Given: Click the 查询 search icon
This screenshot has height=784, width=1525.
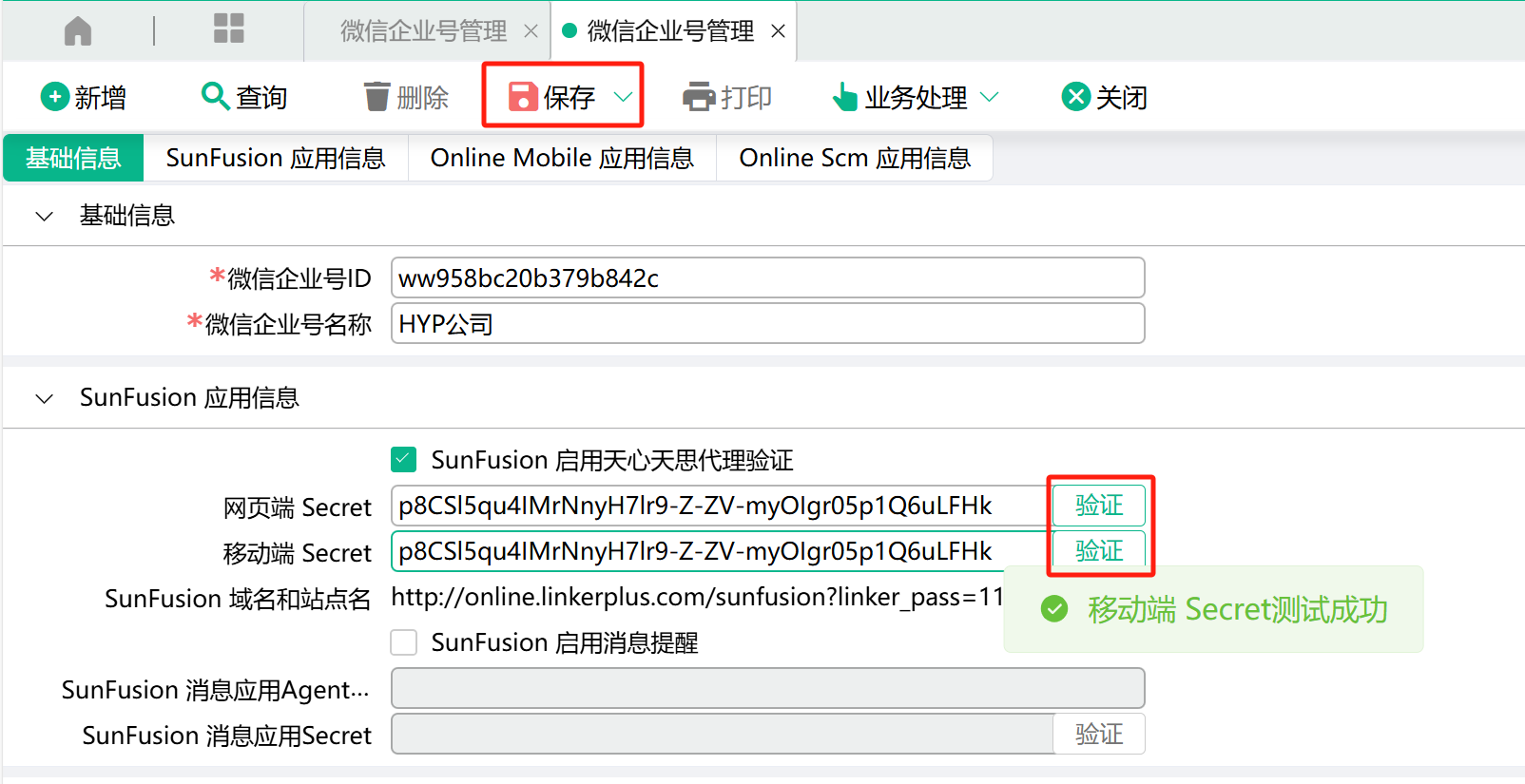Looking at the screenshot, I should tap(215, 96).
